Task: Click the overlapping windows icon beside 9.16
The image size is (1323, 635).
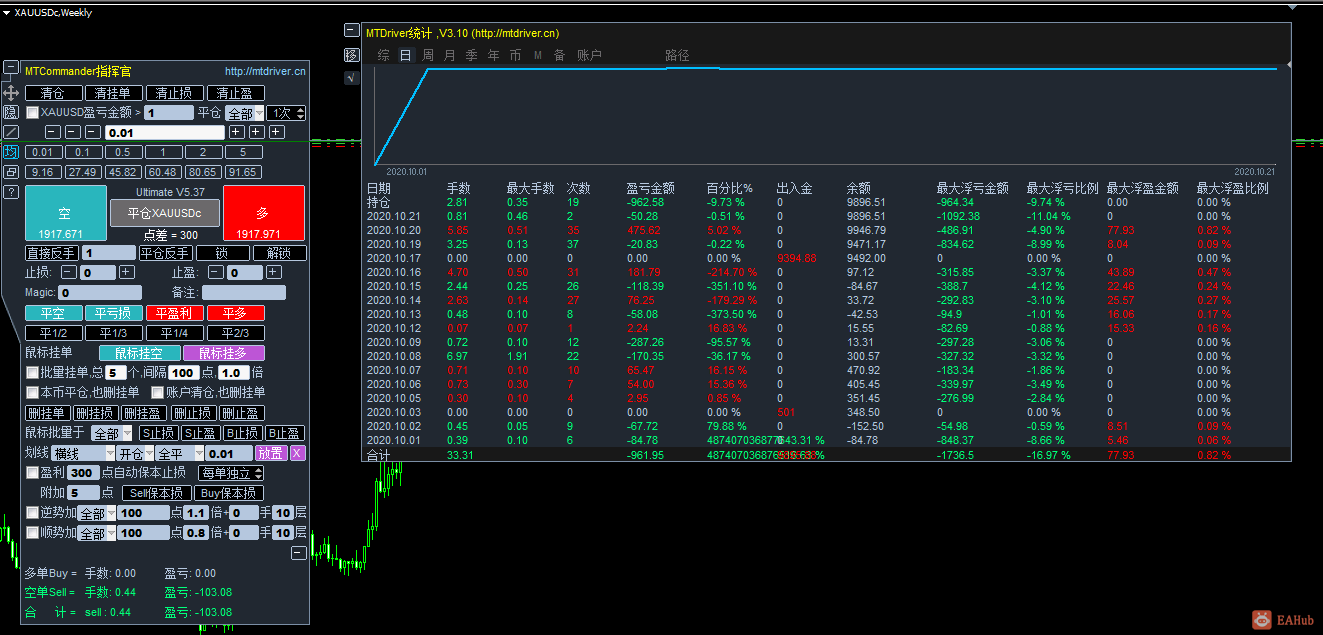Action: 11,172
